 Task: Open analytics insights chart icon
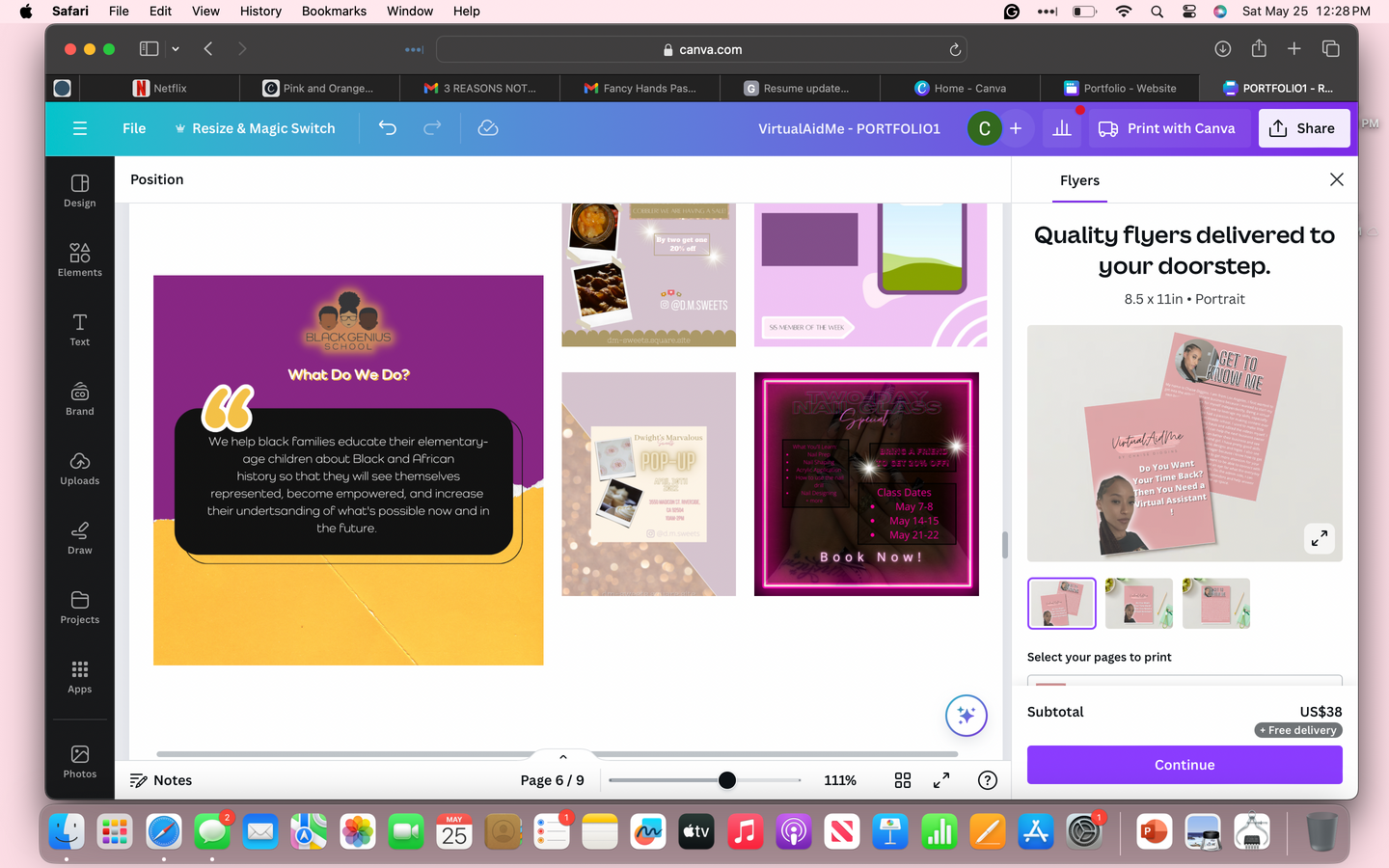(x=1062, y=128)
